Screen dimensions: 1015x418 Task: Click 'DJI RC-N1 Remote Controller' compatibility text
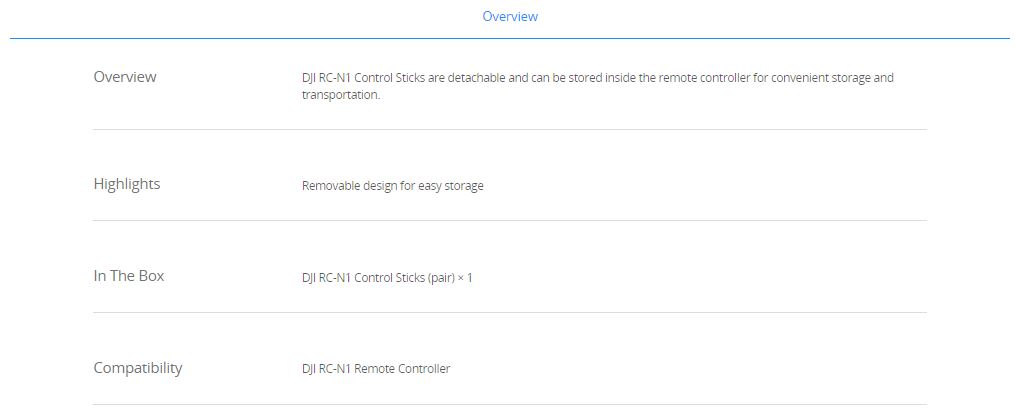tap(375, 369)
